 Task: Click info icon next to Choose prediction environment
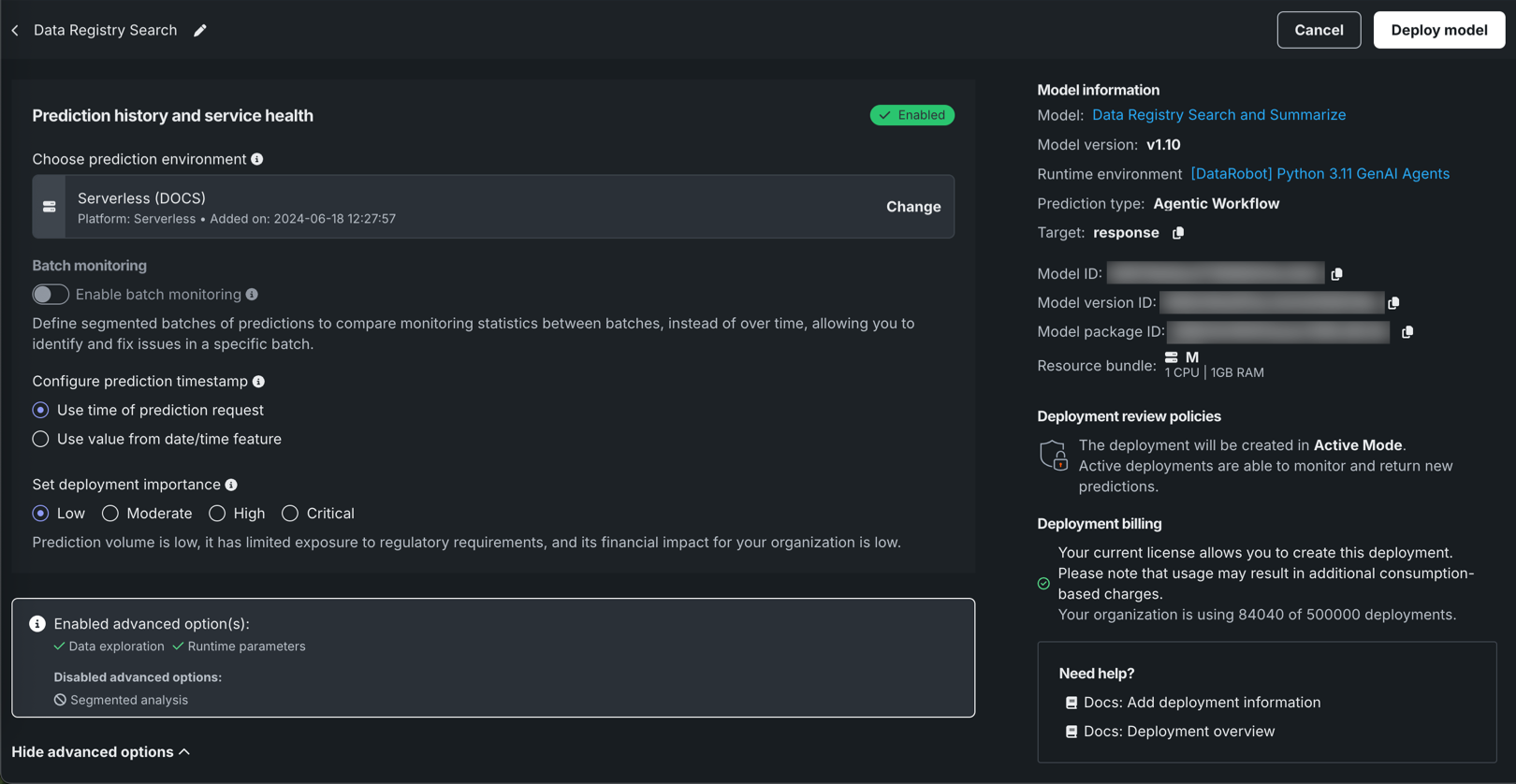pyautogui.click(x=257, y=159)
